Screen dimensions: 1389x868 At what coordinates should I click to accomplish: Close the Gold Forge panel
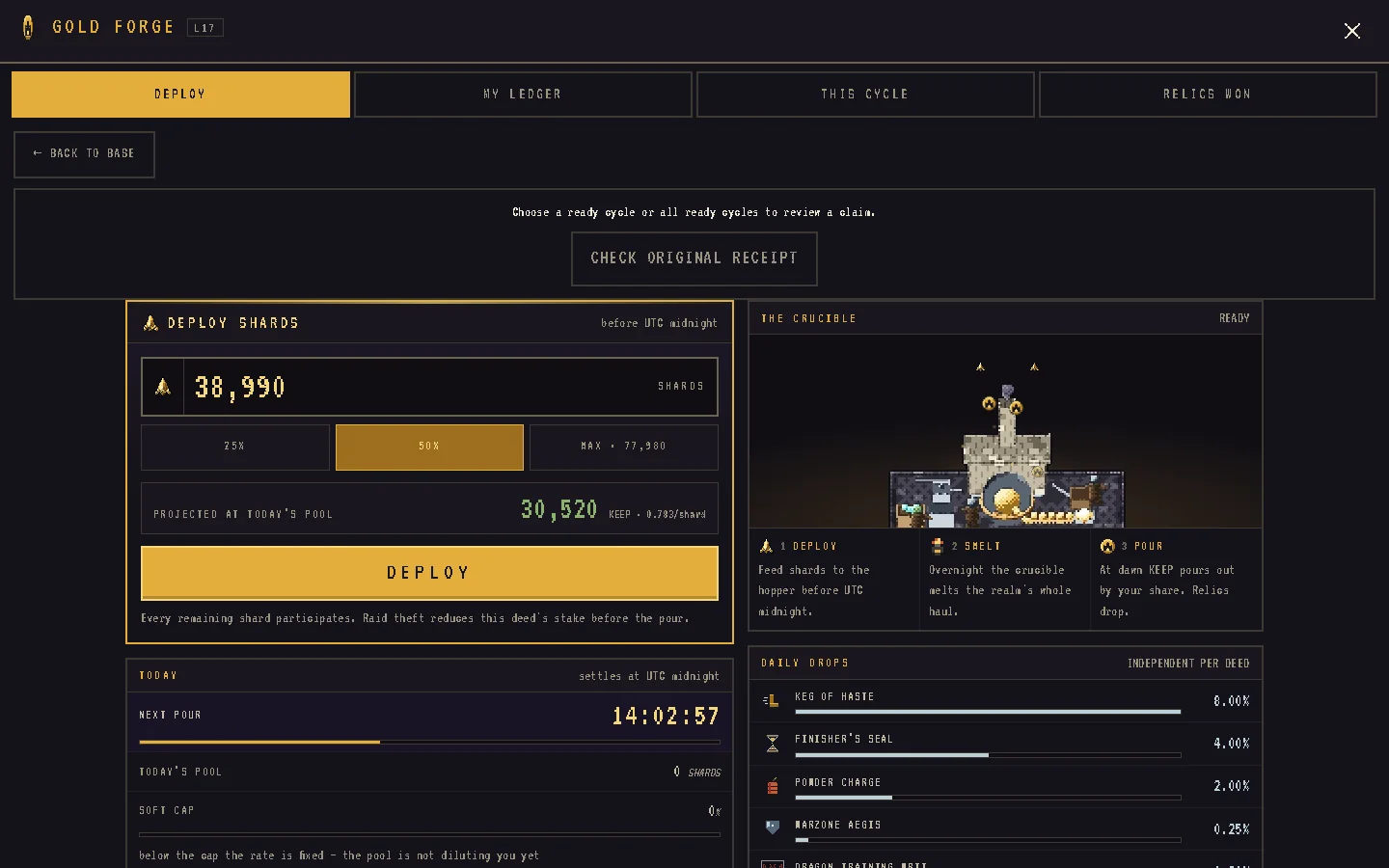1352,31
